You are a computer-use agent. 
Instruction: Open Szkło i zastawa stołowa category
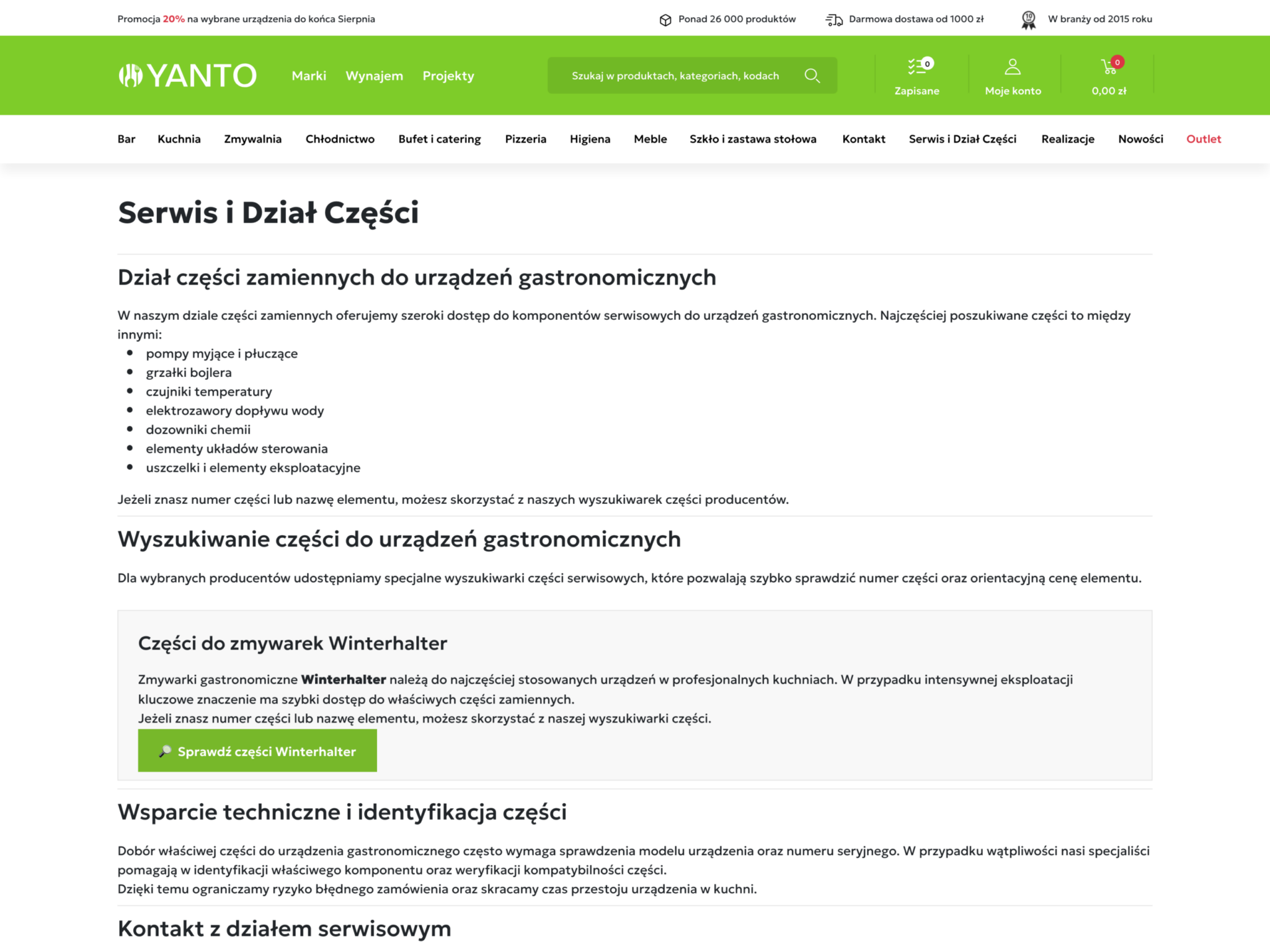(753, 139)
